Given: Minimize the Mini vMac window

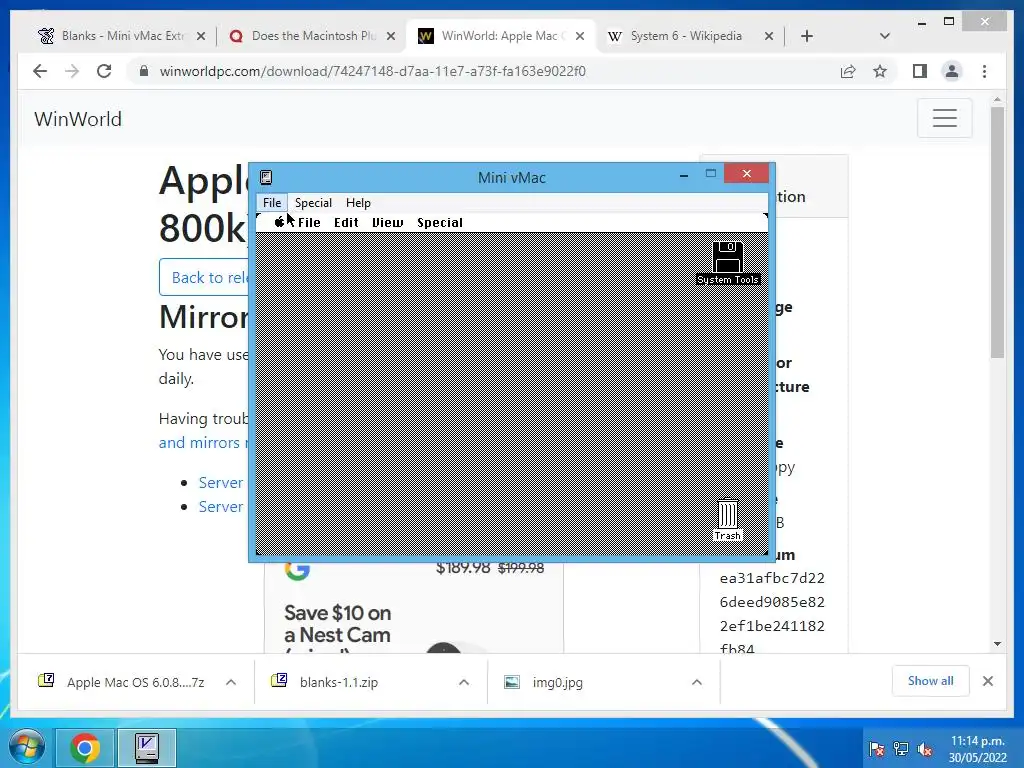Looking at the screenshot, I should coord(684,174).
